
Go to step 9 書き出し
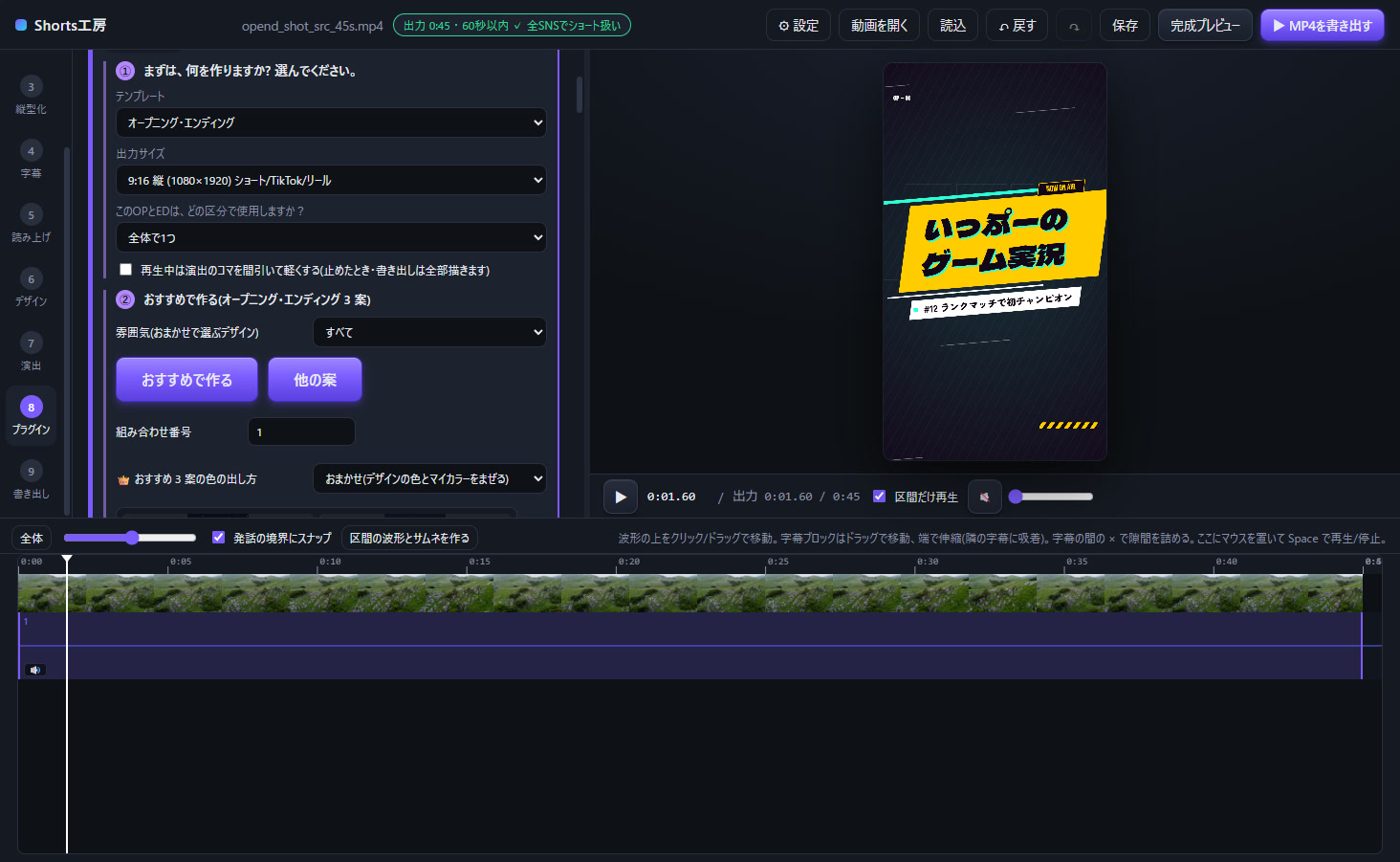click(x=31, y=480)
